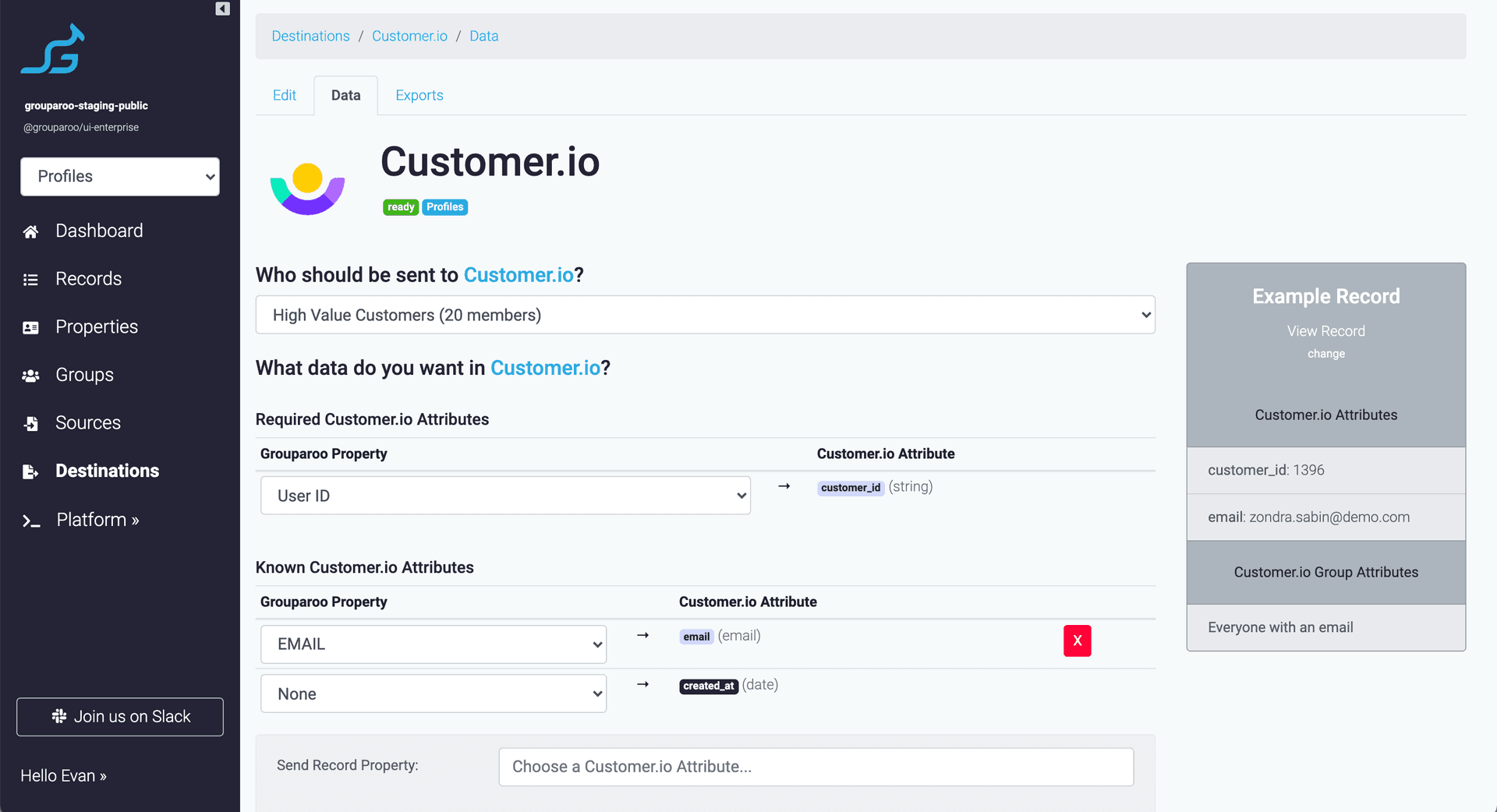Image resolution: width=1497 pixels, height=812 pixels.
Task: Open Dashboard from the sidebar
Action: coord(99,231)
